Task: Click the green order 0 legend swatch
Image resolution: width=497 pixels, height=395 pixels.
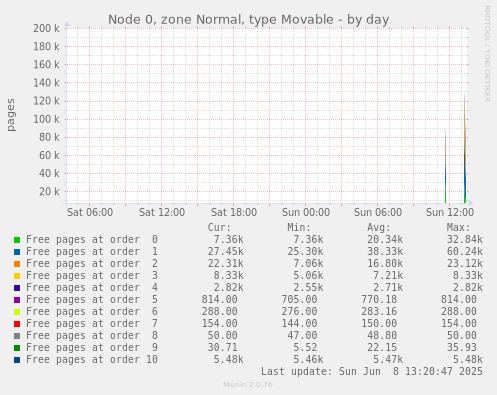Action: [x=17, y=240]
